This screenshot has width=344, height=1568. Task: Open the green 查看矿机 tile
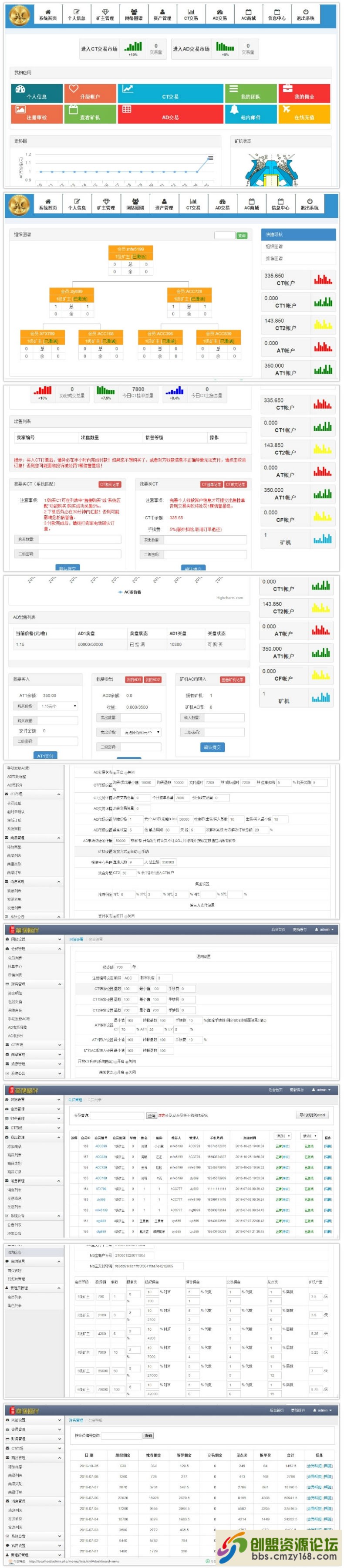point(90,114)
